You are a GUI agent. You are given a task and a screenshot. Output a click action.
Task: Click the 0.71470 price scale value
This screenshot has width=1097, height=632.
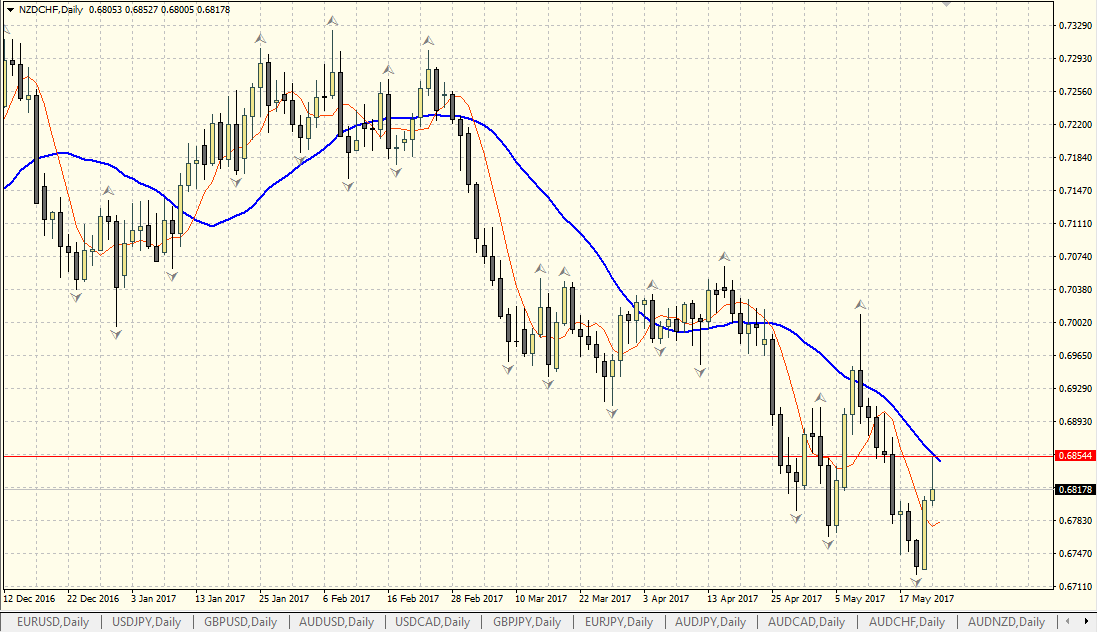tap(1075, 190)
